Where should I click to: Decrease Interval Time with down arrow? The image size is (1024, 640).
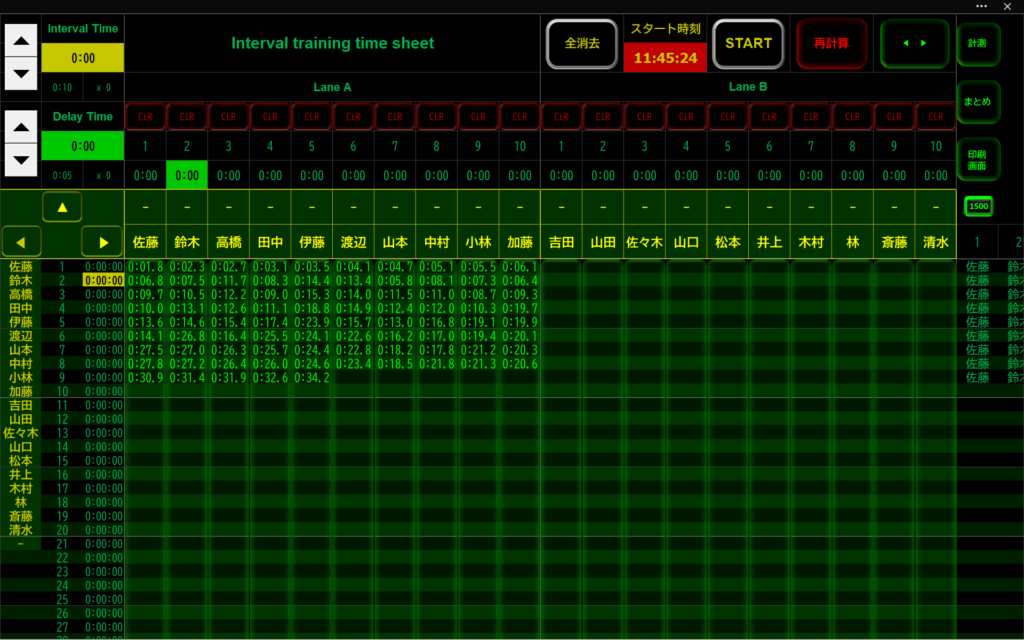[x=20, y=73]
